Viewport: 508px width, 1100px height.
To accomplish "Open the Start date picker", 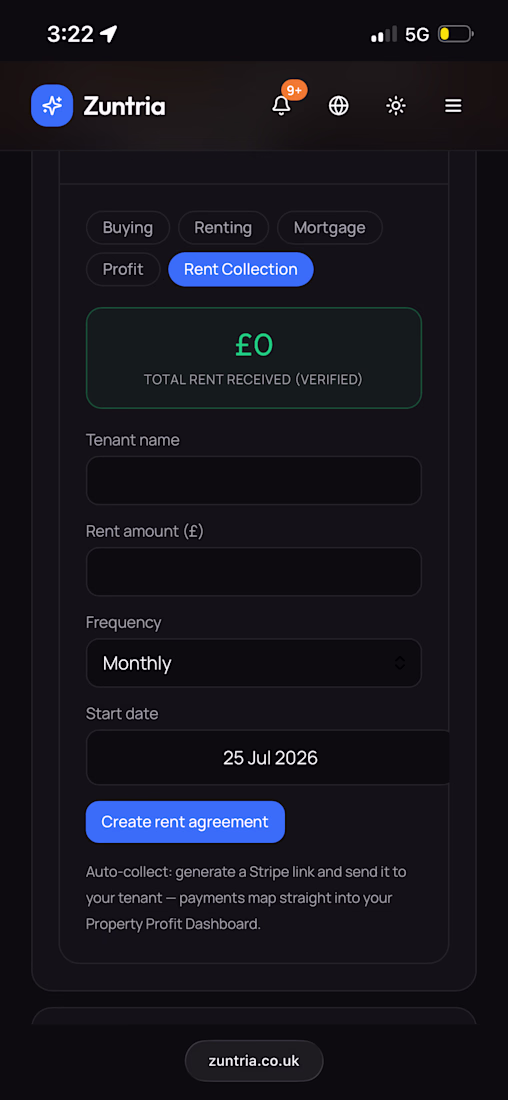I will pyautogui.click(x=268, y=758).
